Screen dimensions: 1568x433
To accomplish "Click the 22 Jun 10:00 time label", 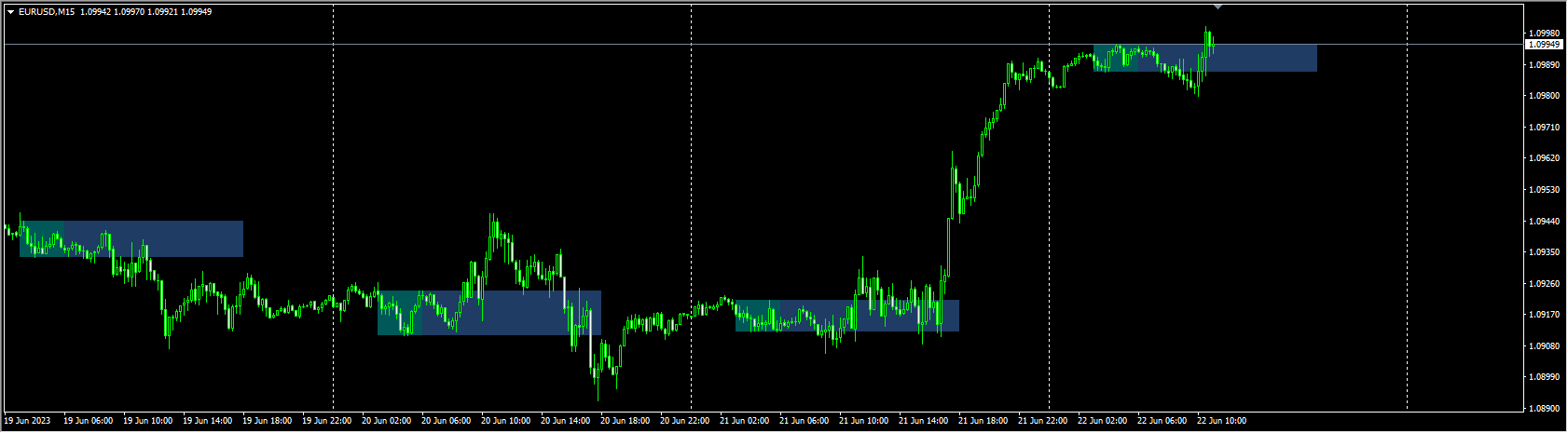I will 1221,421.
